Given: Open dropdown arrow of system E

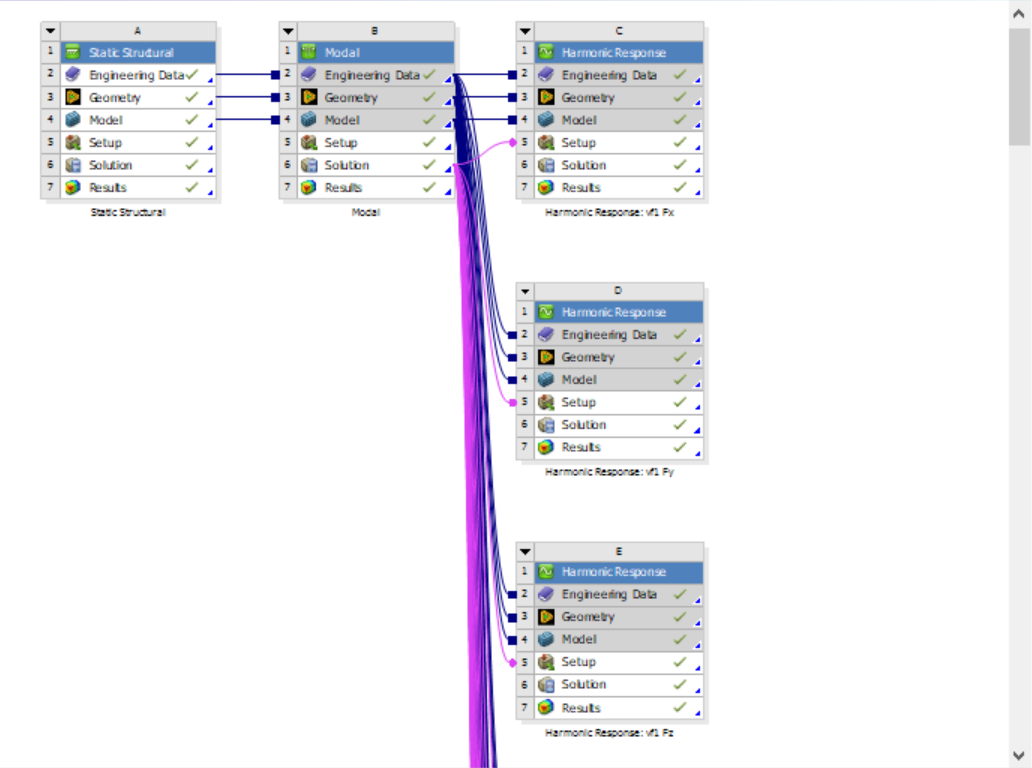Looking at the screenshot, I should (x=525, y=551).
